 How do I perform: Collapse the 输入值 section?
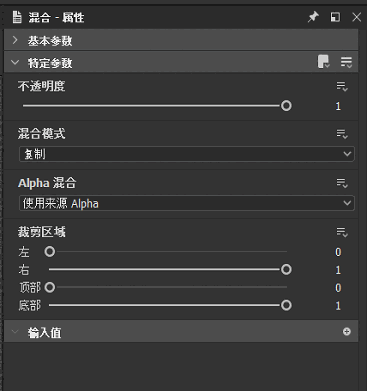point(15,332)
